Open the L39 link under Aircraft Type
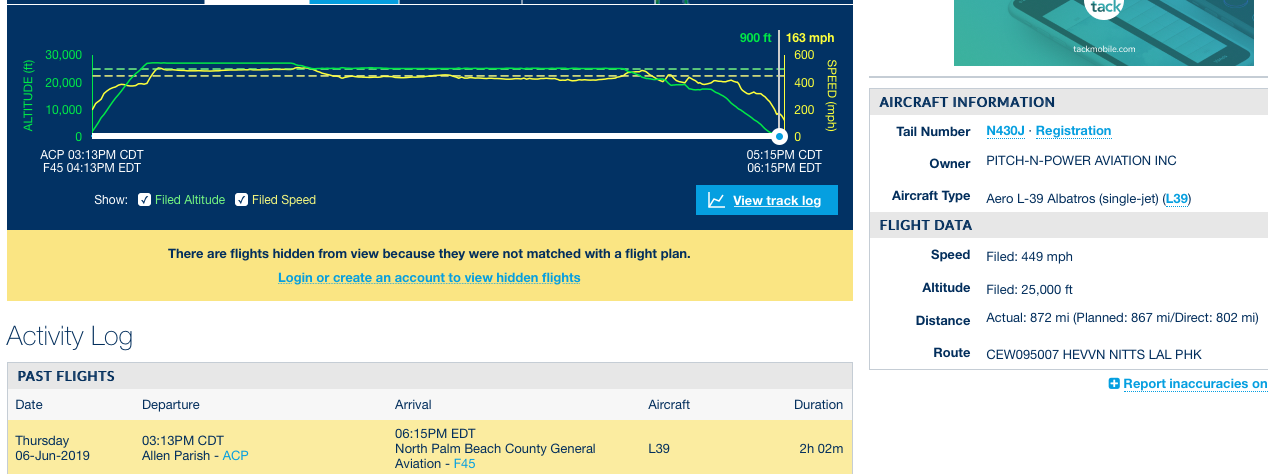 [1177, 199]
